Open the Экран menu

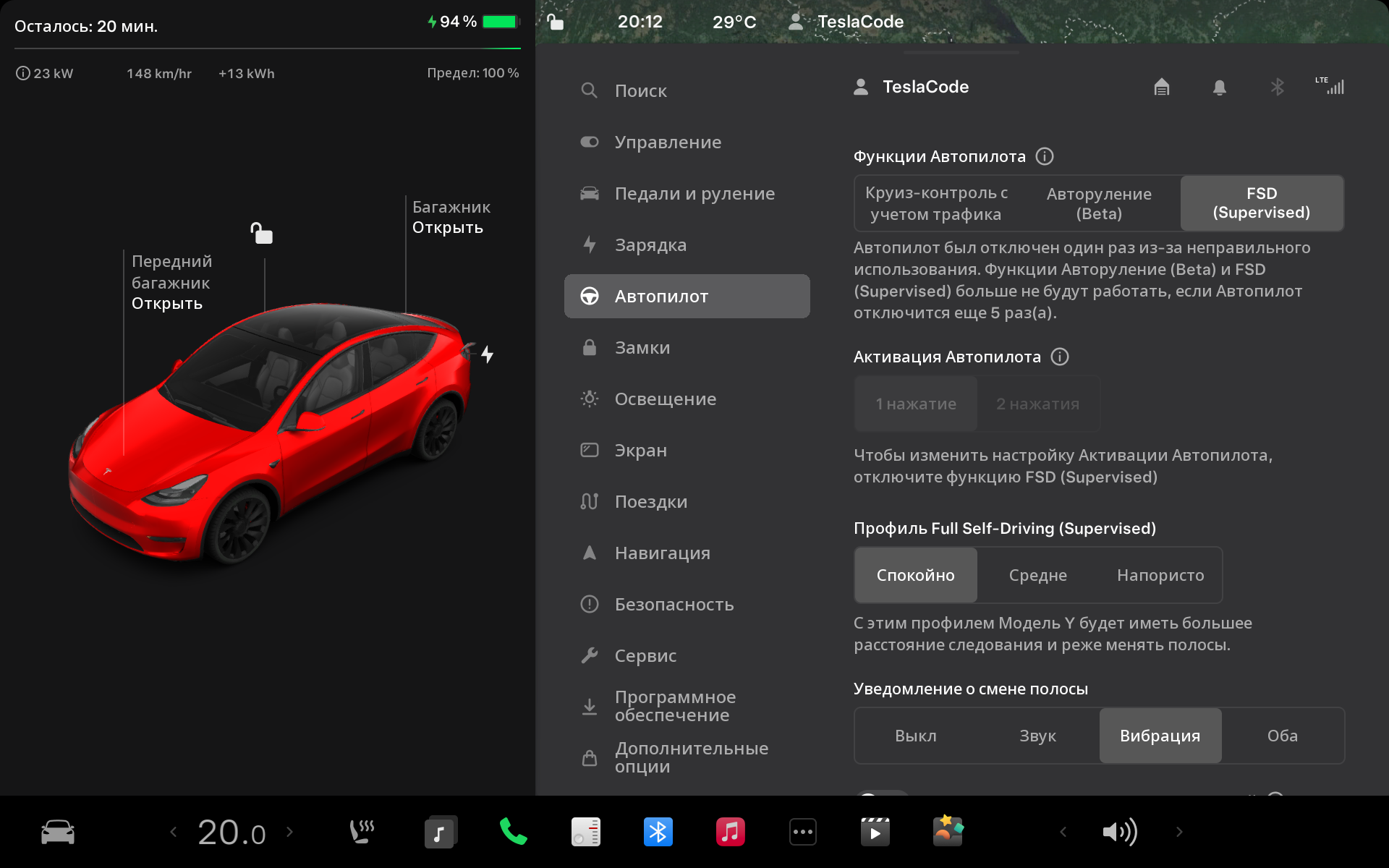pos(687,450)
